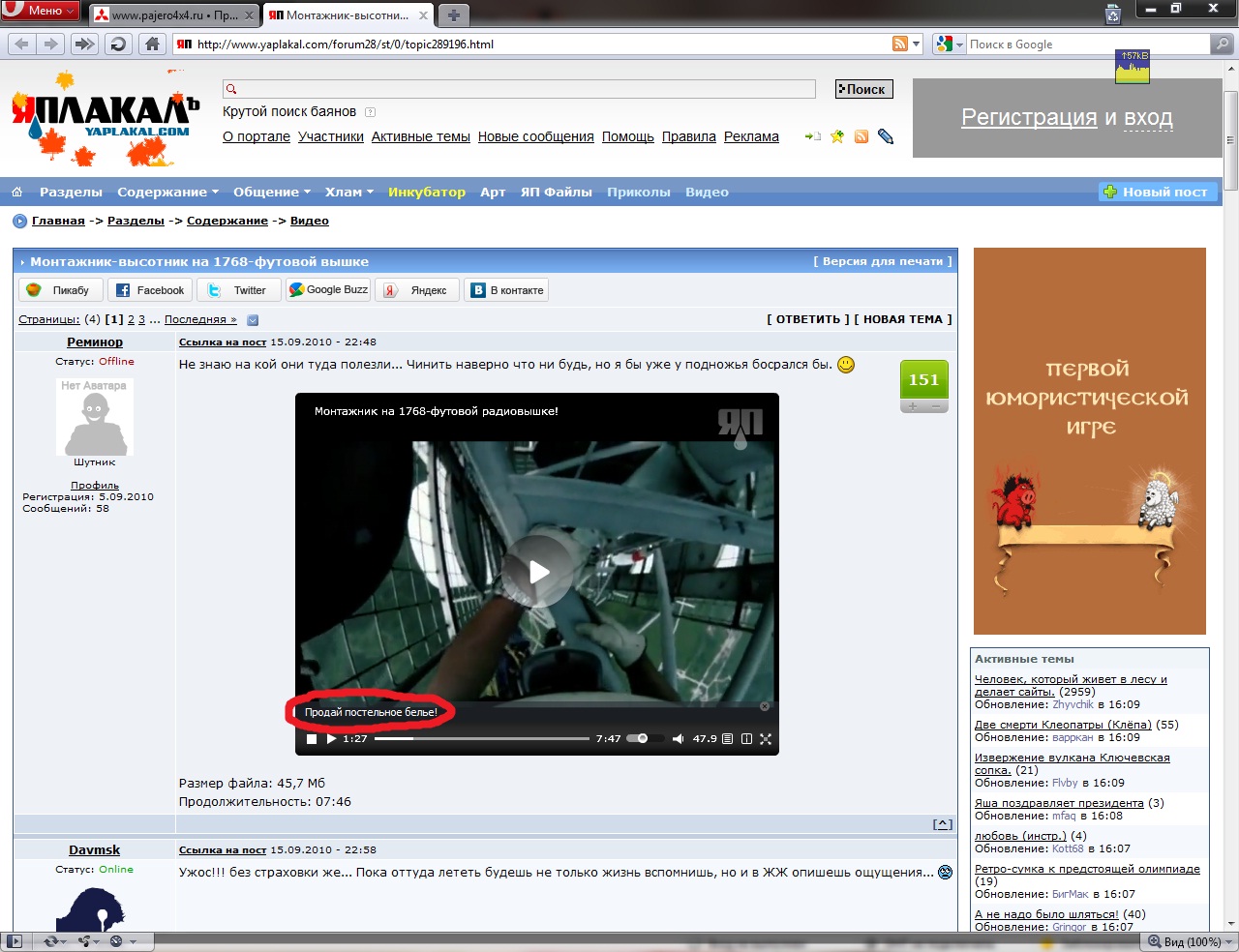The image size is (1239, 952).
Task: Expand the Общение navigation dropdown
Action: click(271, 192)
